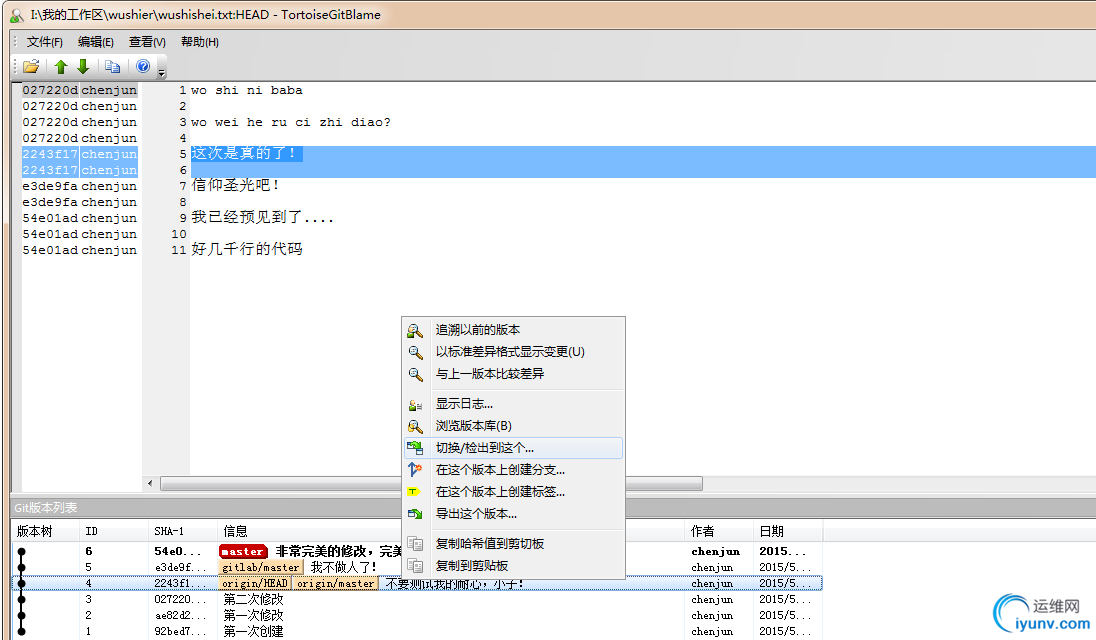Choose 在这个版本上创建标签... menu entry
The image size is (1096, 640).
point(514,492)
